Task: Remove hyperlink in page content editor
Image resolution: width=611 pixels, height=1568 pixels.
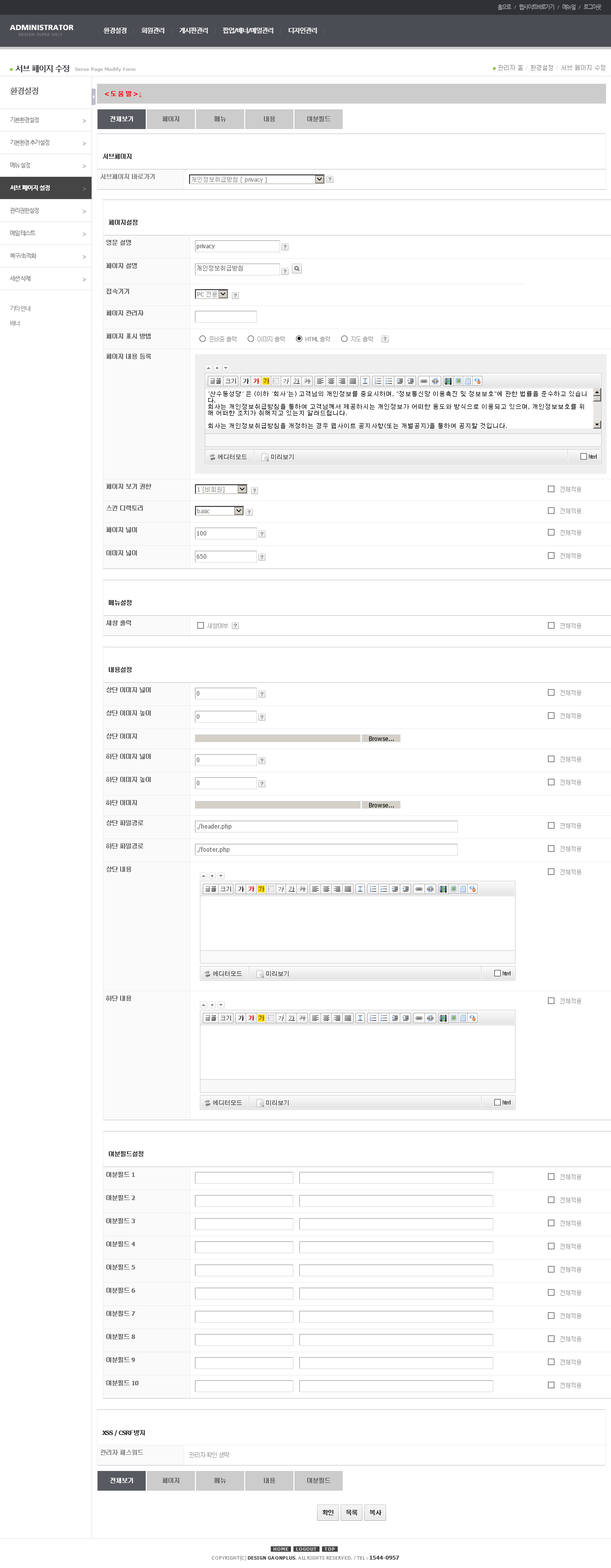Action: (435, 381)
